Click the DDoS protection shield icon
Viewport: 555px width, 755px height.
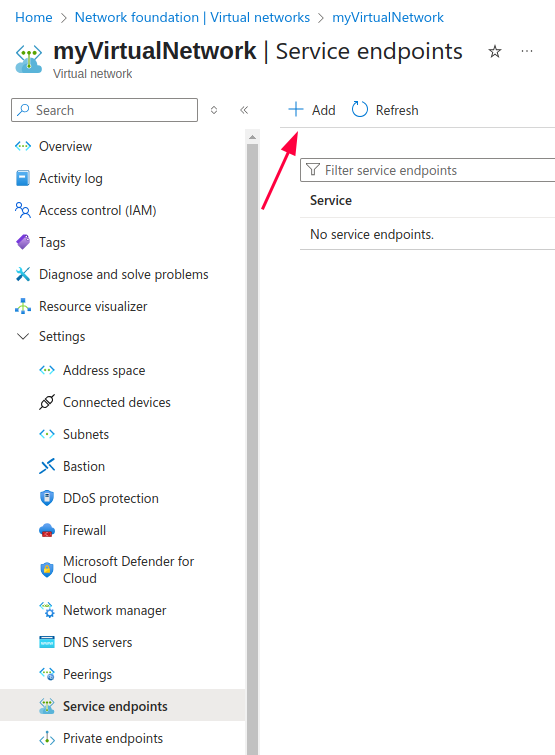click(x=47, y=498)
